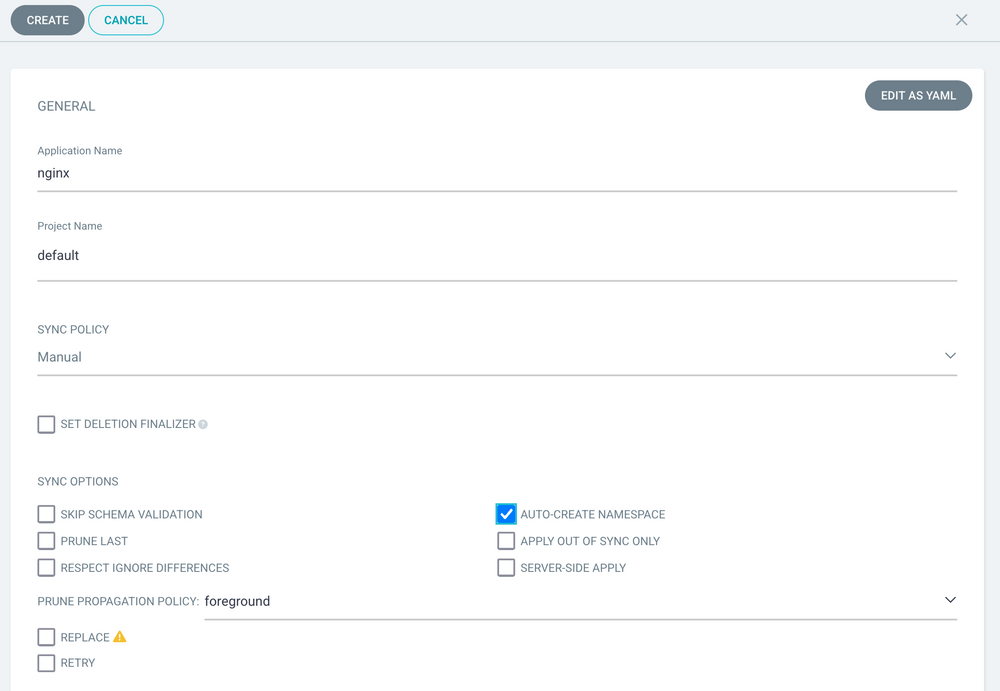Screen dimensions: 1000x691
Task: Turn on Server-Side Apply
Action: tap(506, 567)
